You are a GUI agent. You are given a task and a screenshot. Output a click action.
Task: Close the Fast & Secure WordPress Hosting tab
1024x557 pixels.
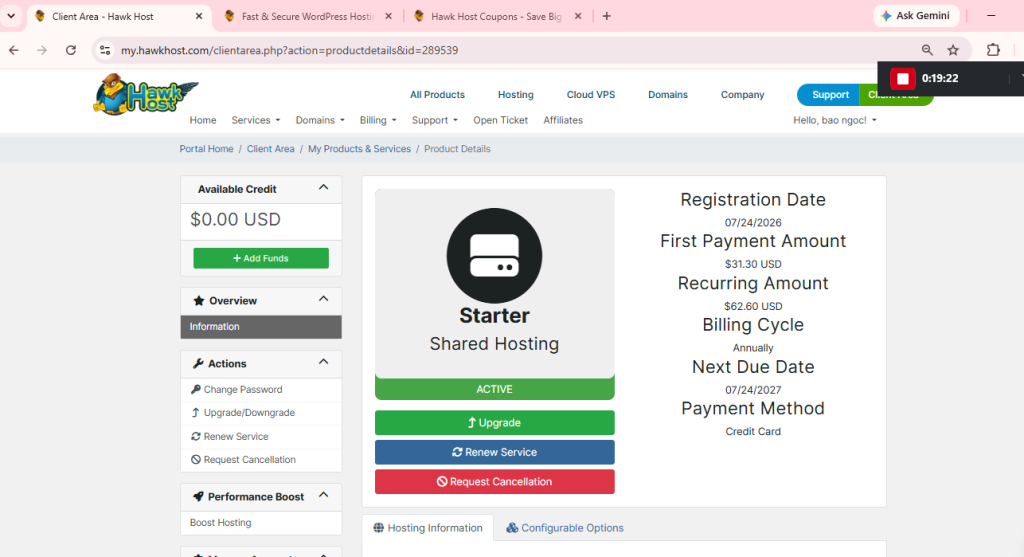tap(389, 16)
